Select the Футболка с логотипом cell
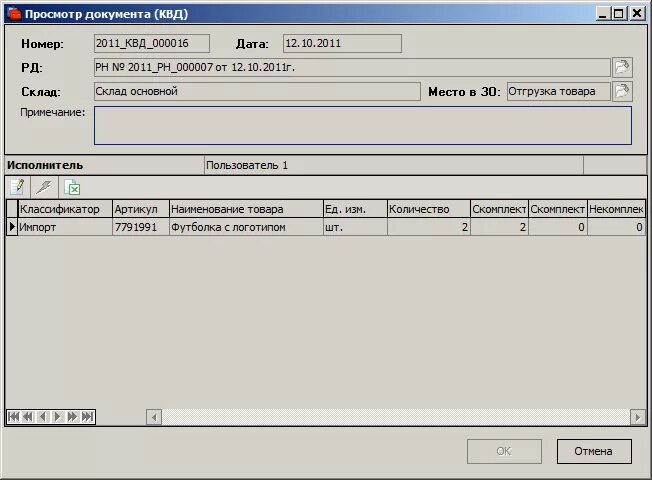652x480 pixels. coord(246,227)
